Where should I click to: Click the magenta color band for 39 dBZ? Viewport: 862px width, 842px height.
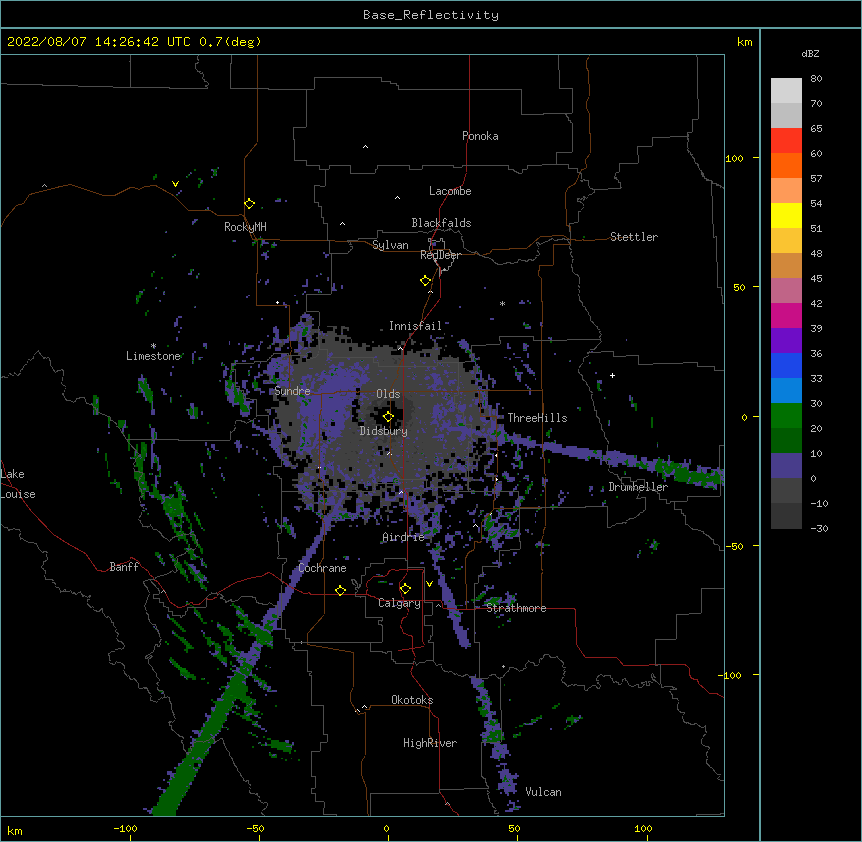[786, 315]
